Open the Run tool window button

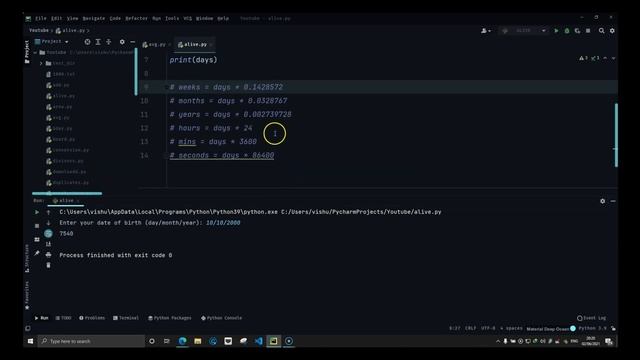click(x=41, y=318)
